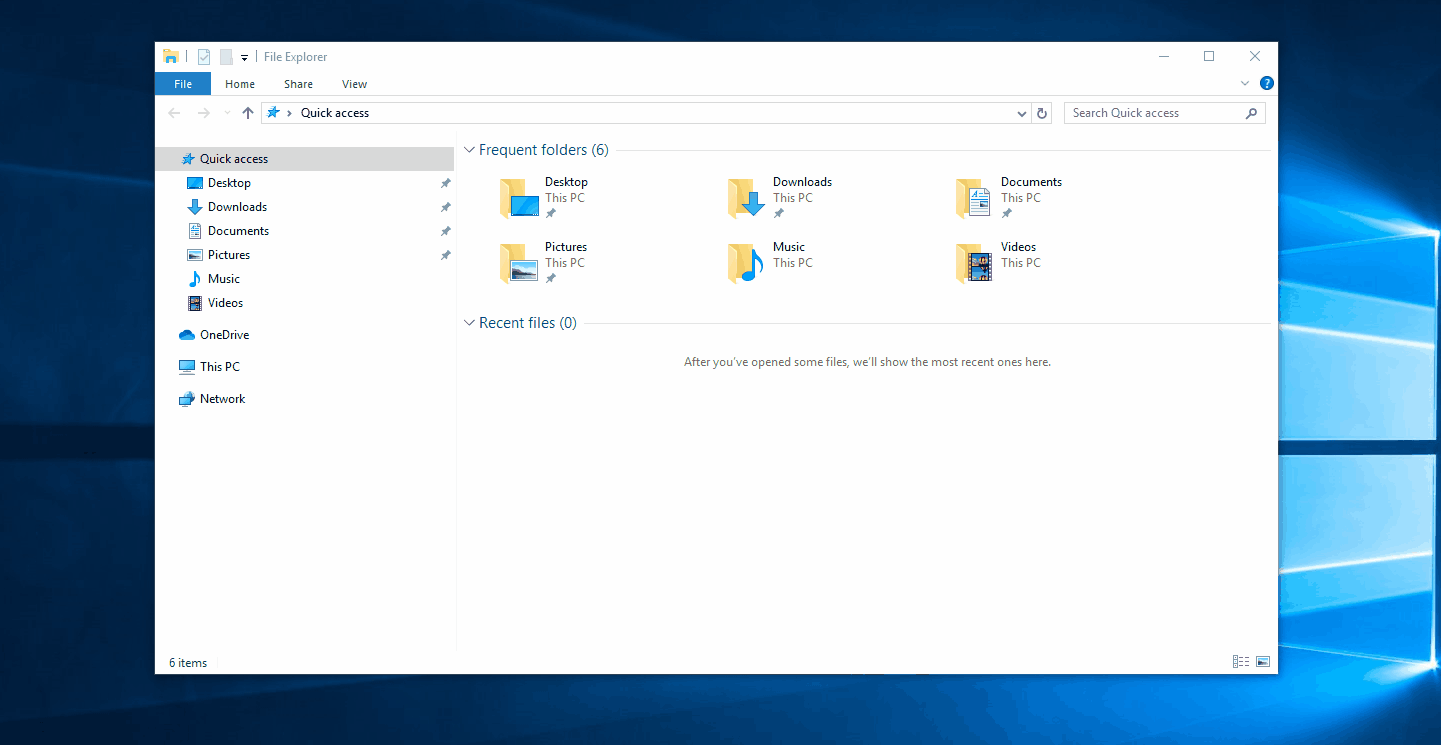Image resolution: width=1441 pixels, height=745 pixels.
Task: Open the Music folder icon in Frequent folders
Action: (745, 263)
